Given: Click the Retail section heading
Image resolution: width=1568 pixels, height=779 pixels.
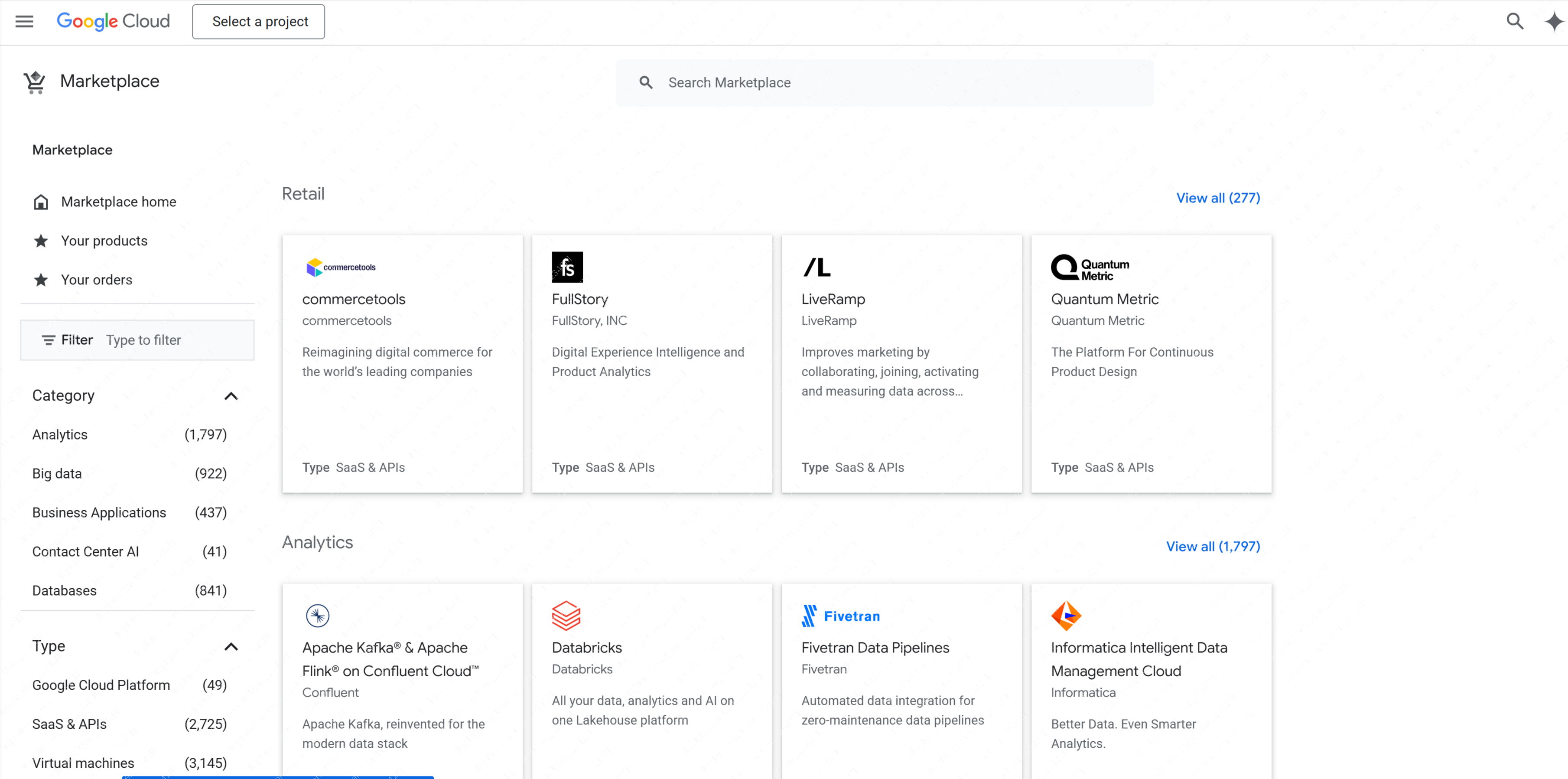Looking at the screenshot, I should (x=303, y=194).
